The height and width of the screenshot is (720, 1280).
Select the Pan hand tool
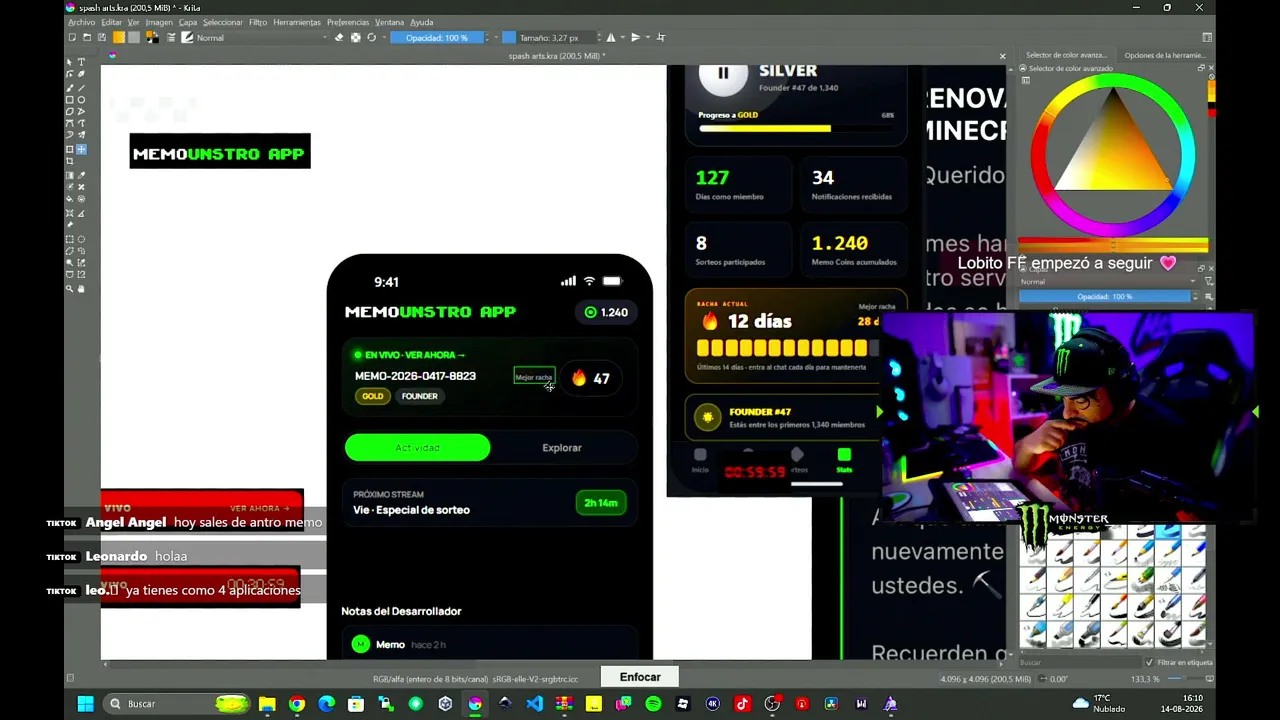coord(82,289)
